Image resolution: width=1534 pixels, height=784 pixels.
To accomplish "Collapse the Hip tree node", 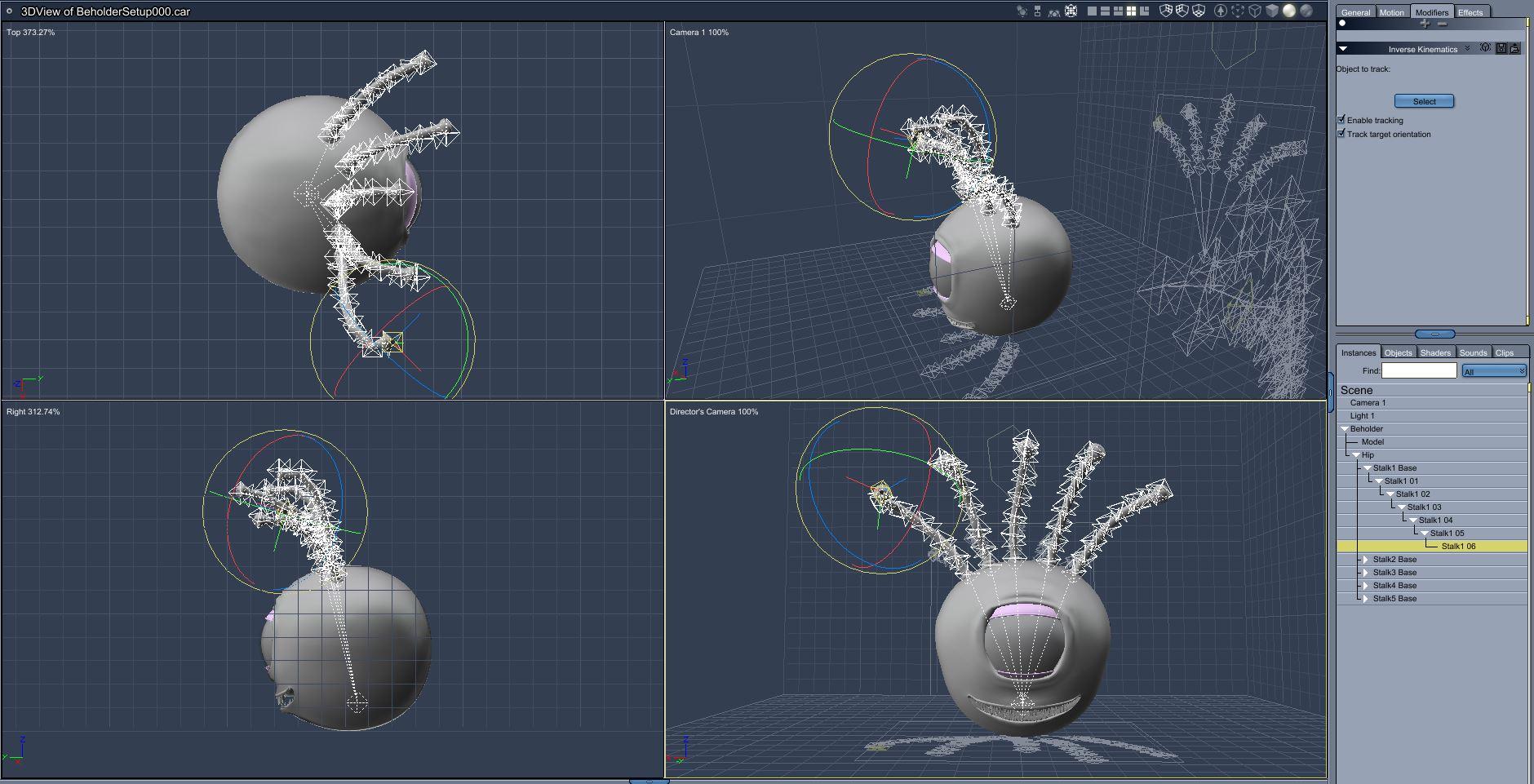I will click(x=1356, y=455).
